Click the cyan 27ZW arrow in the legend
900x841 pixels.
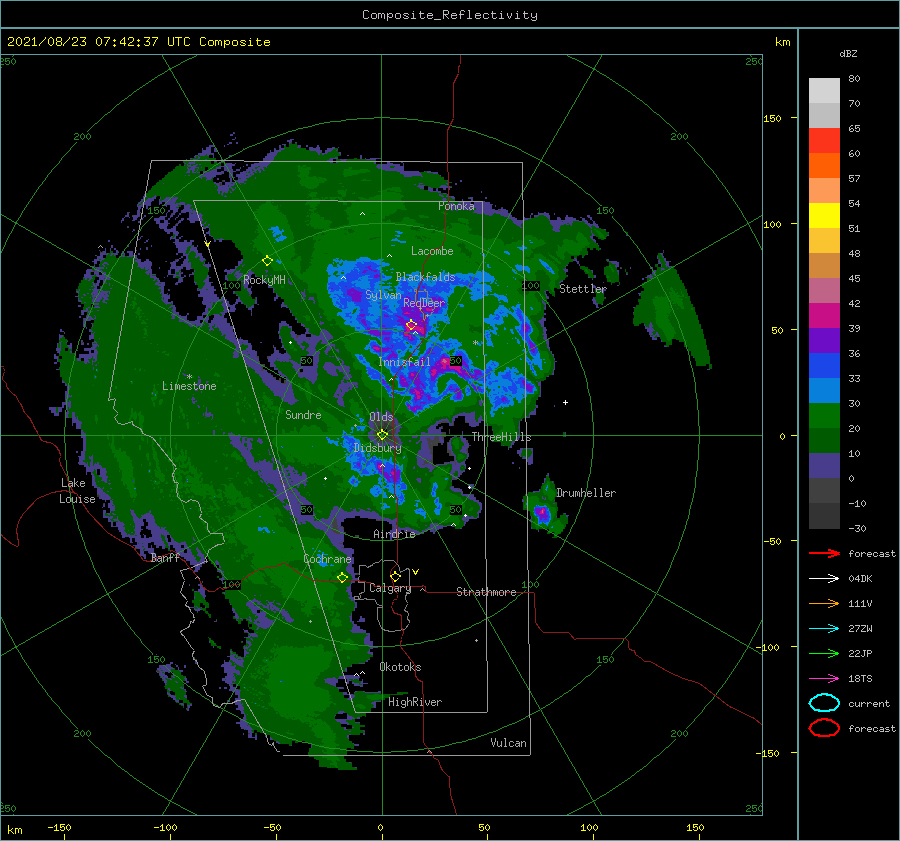[824, 629]
